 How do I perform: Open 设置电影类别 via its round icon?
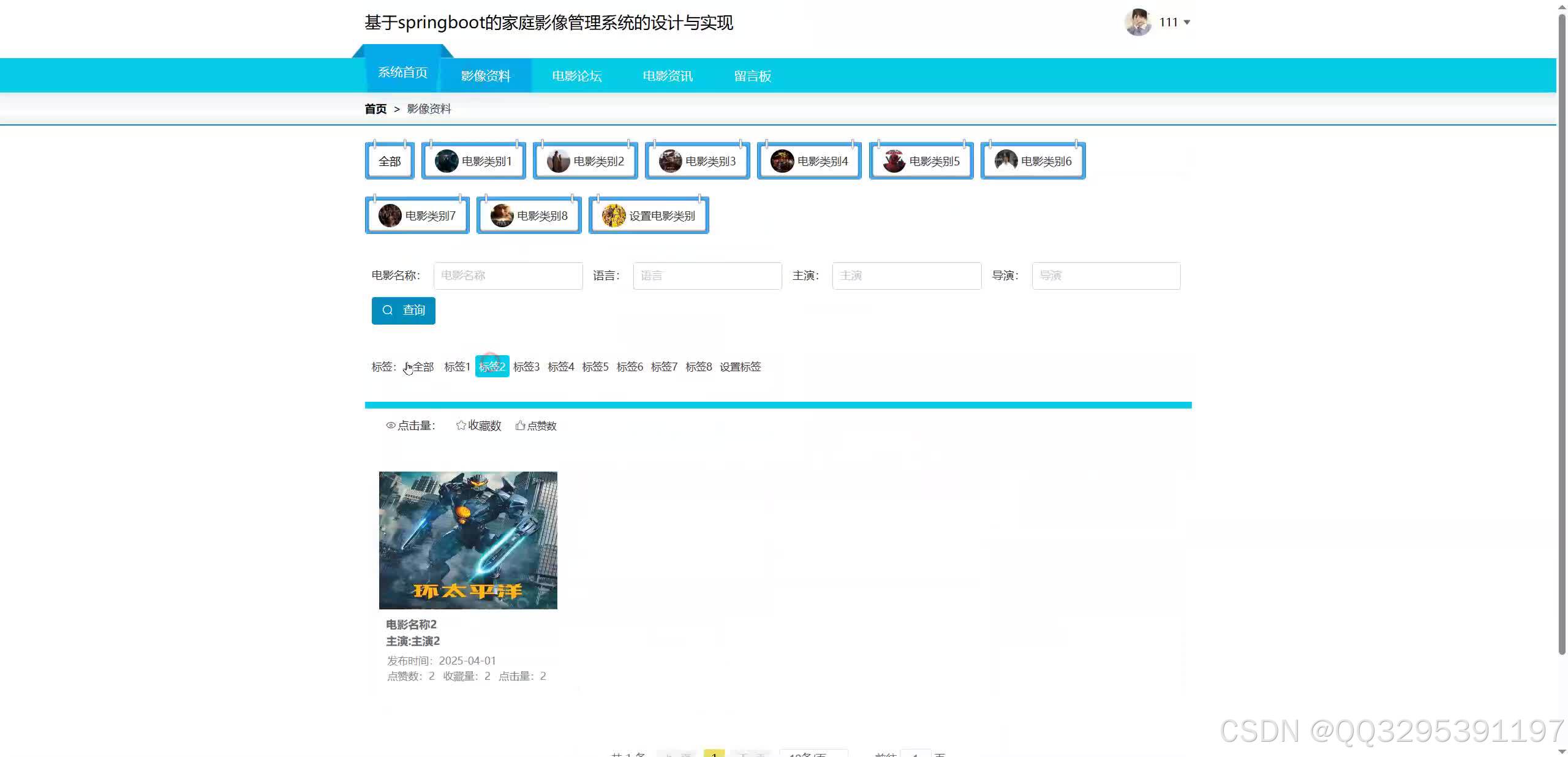point(614,215)
